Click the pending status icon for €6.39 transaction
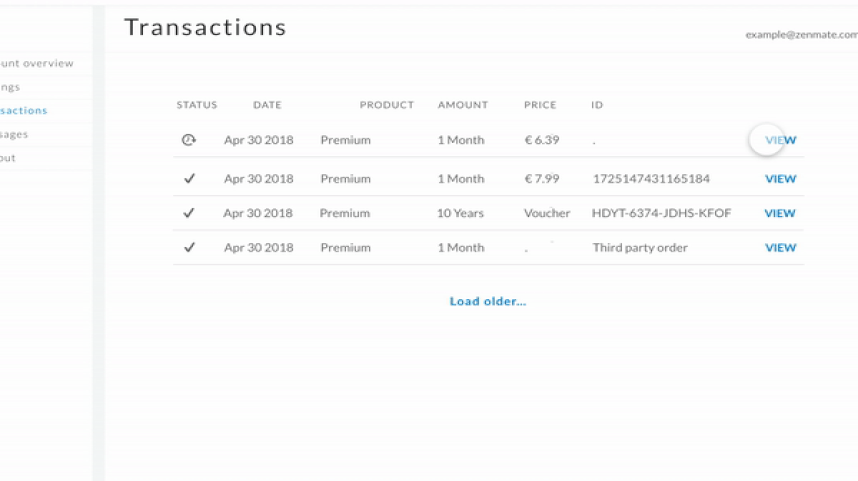Screen dimensions: 858x481 188,140
